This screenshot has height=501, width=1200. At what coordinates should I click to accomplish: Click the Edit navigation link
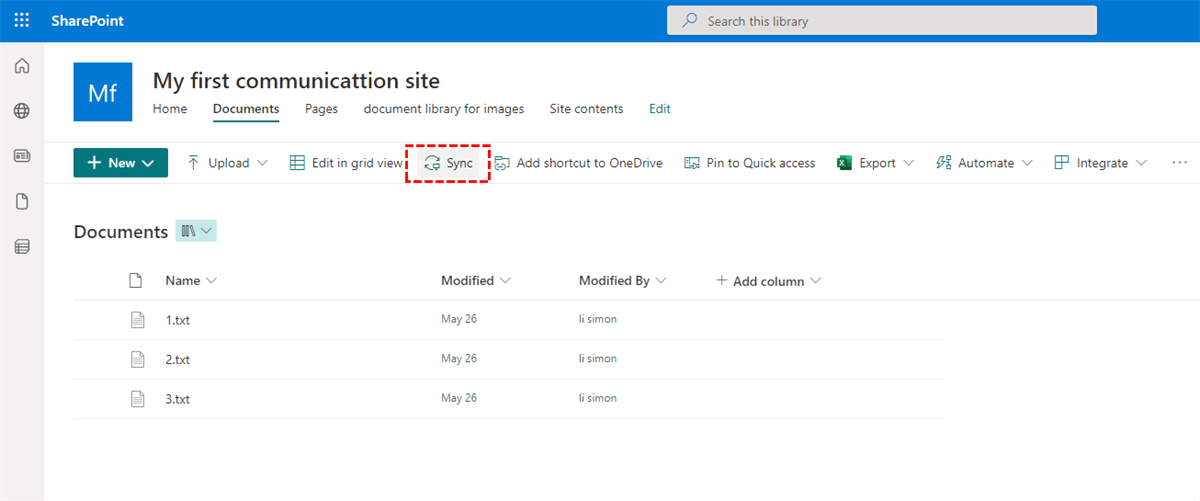click(x=660, y=109)
